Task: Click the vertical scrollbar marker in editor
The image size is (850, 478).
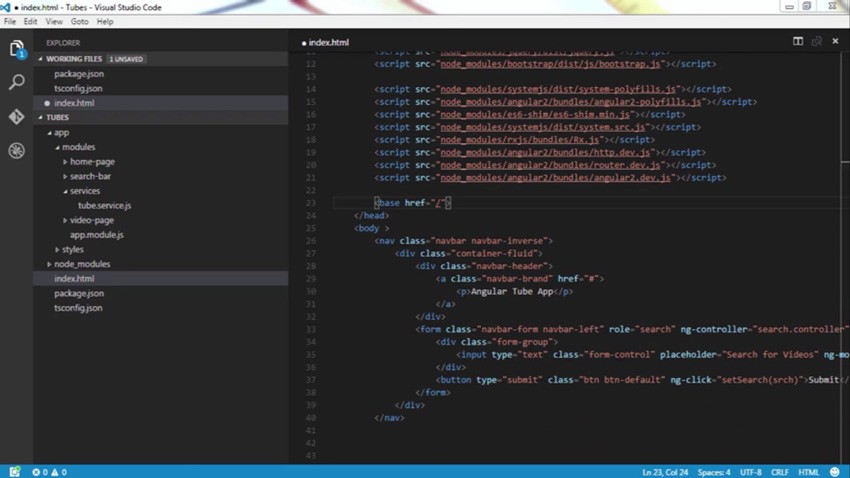Action: point(845,161)
